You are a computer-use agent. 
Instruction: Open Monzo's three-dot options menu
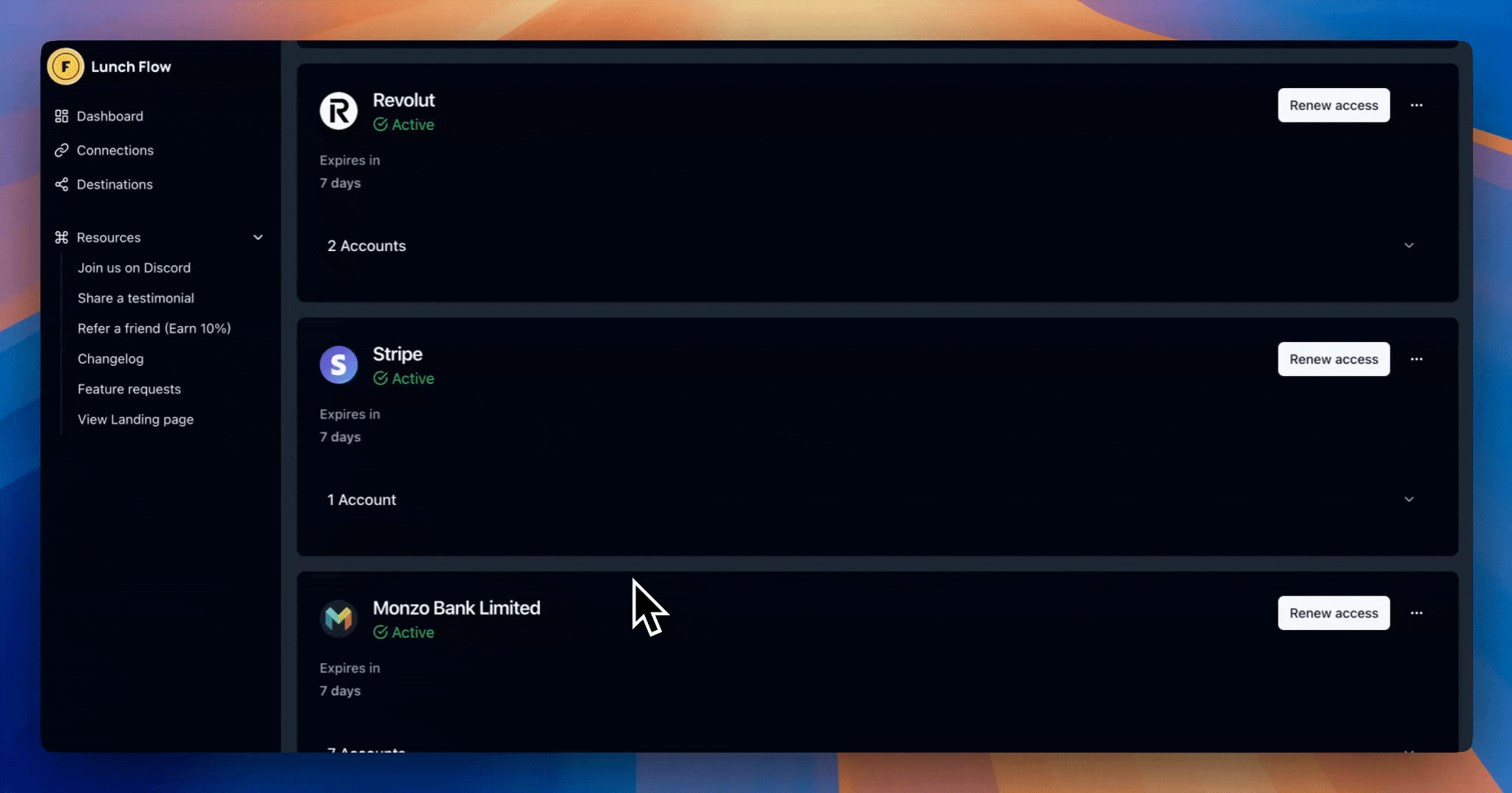(1416, 613)
